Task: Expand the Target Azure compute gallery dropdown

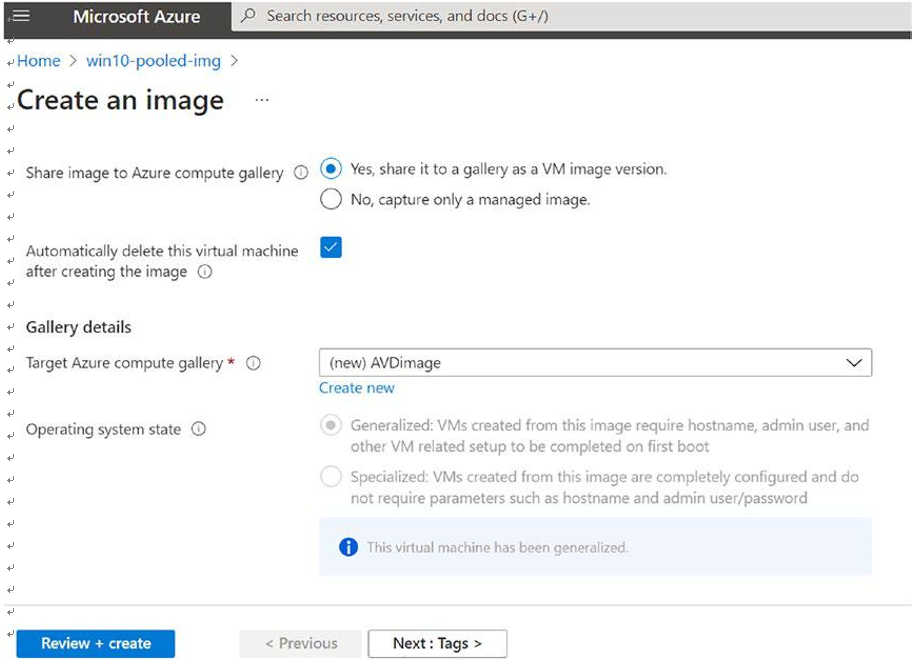Action: 595,363
